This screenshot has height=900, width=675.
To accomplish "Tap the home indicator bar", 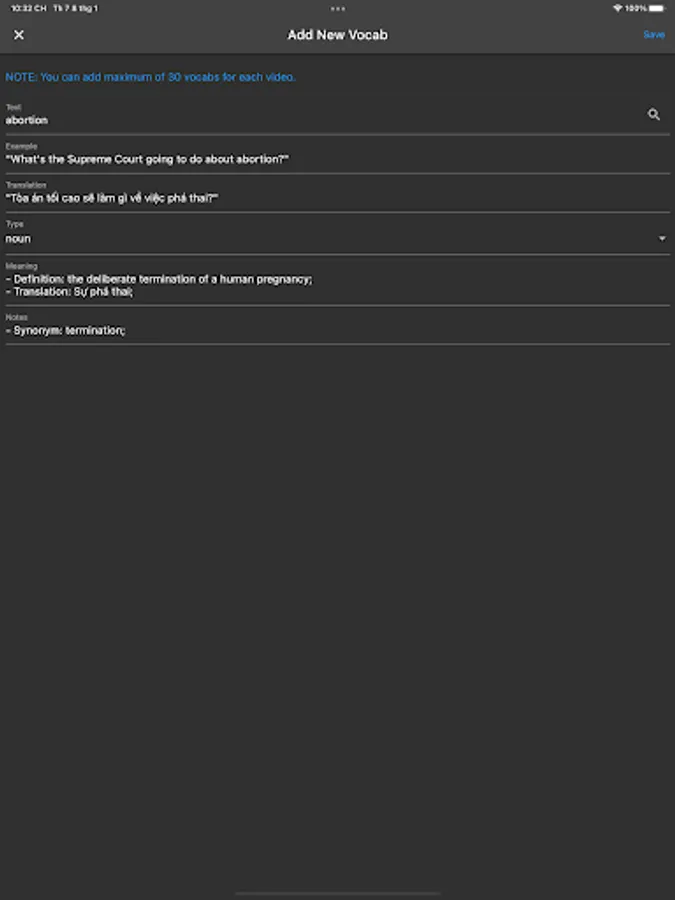I will coord(337,893).
